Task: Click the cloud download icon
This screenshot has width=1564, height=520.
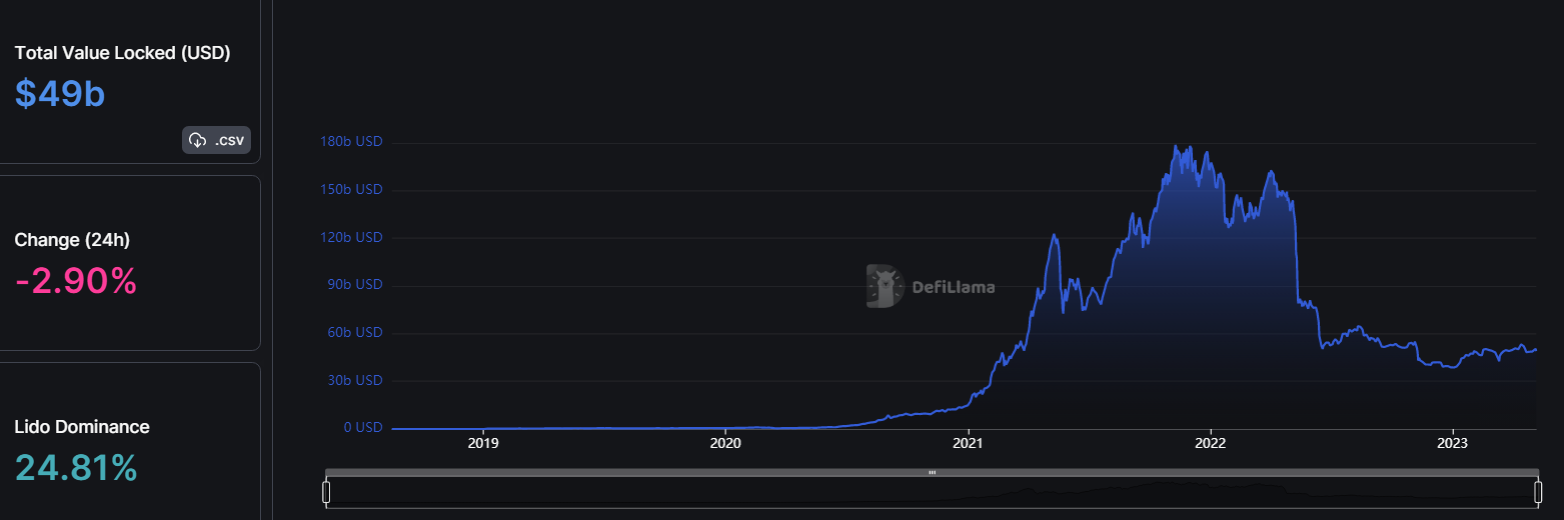Action: coord(198,140)
